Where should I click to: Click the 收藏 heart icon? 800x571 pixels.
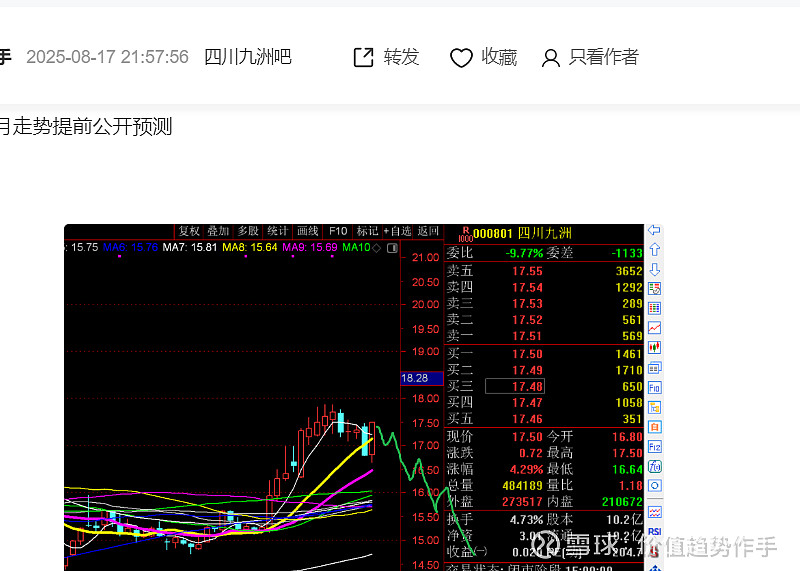(x=461, y=58)
